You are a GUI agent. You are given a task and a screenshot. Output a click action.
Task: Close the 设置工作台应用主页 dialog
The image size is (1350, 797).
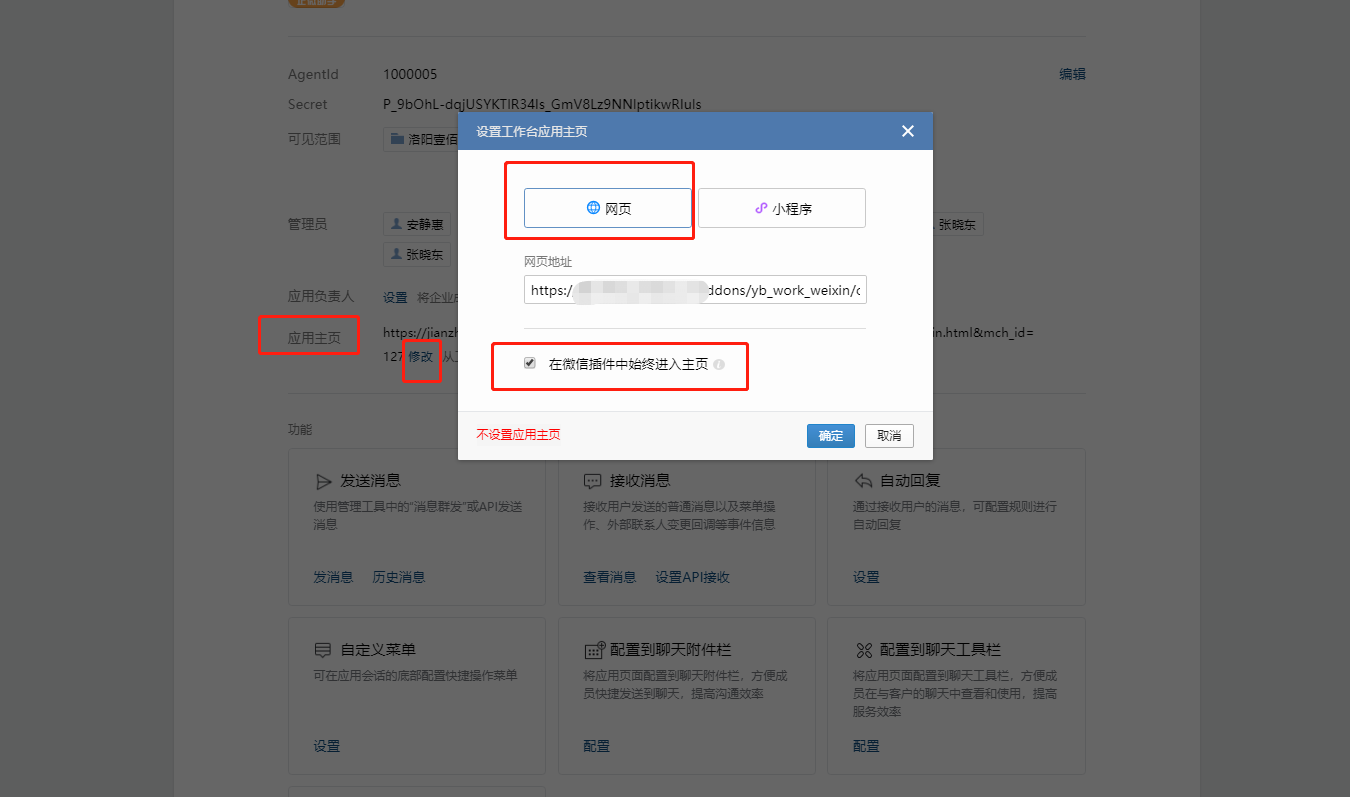(908, 131)
